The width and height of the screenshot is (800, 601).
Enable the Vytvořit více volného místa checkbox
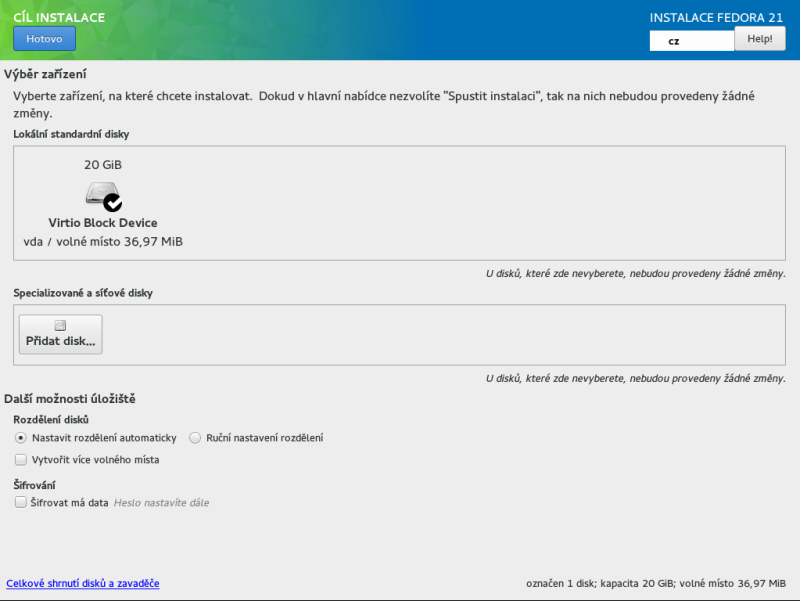(21, 459)
